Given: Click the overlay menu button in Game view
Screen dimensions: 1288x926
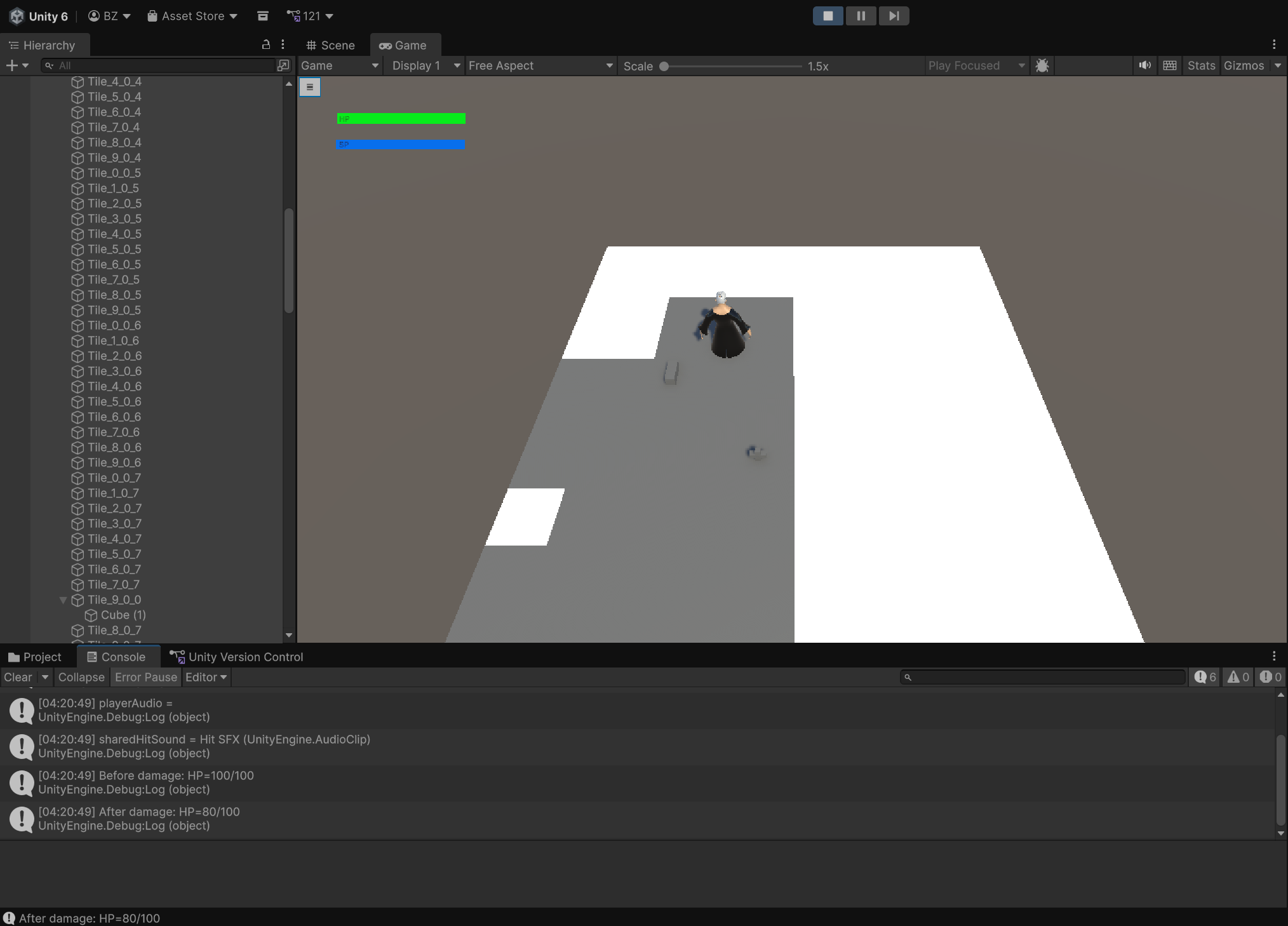Looking at the screenshot, I should pyautogui.click(x=310, y=87).
